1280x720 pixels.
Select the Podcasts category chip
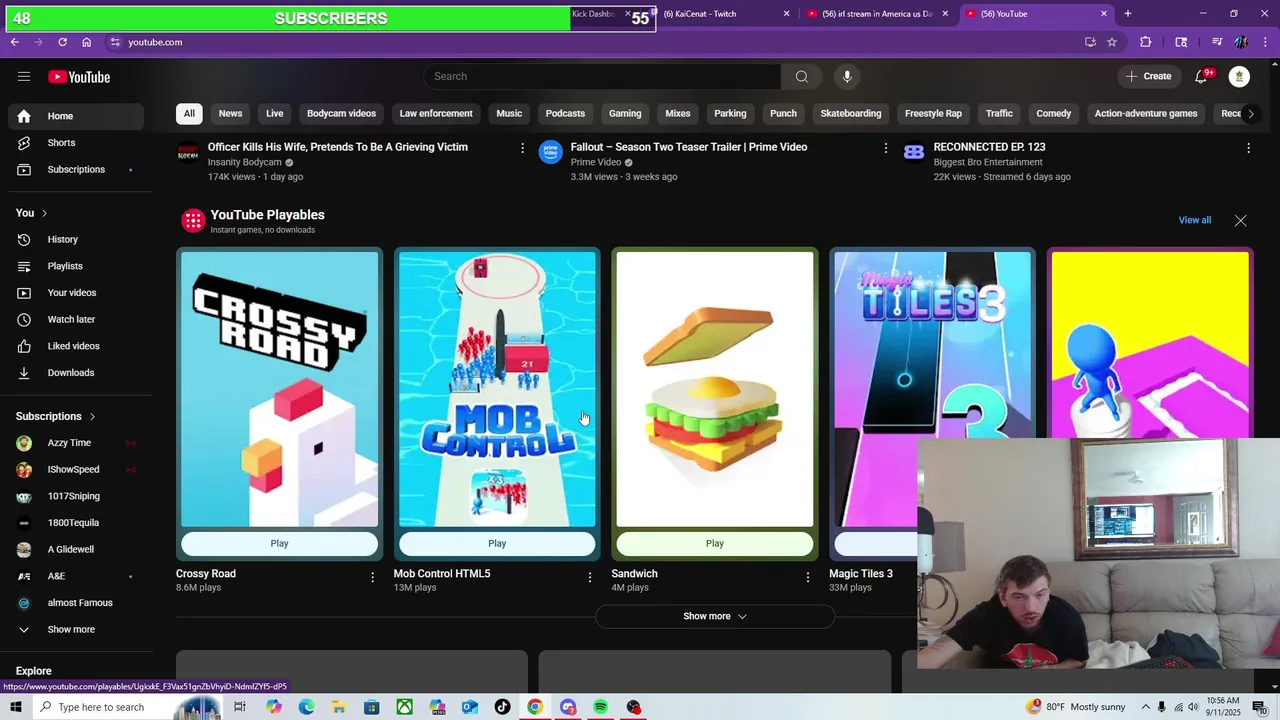565,114
